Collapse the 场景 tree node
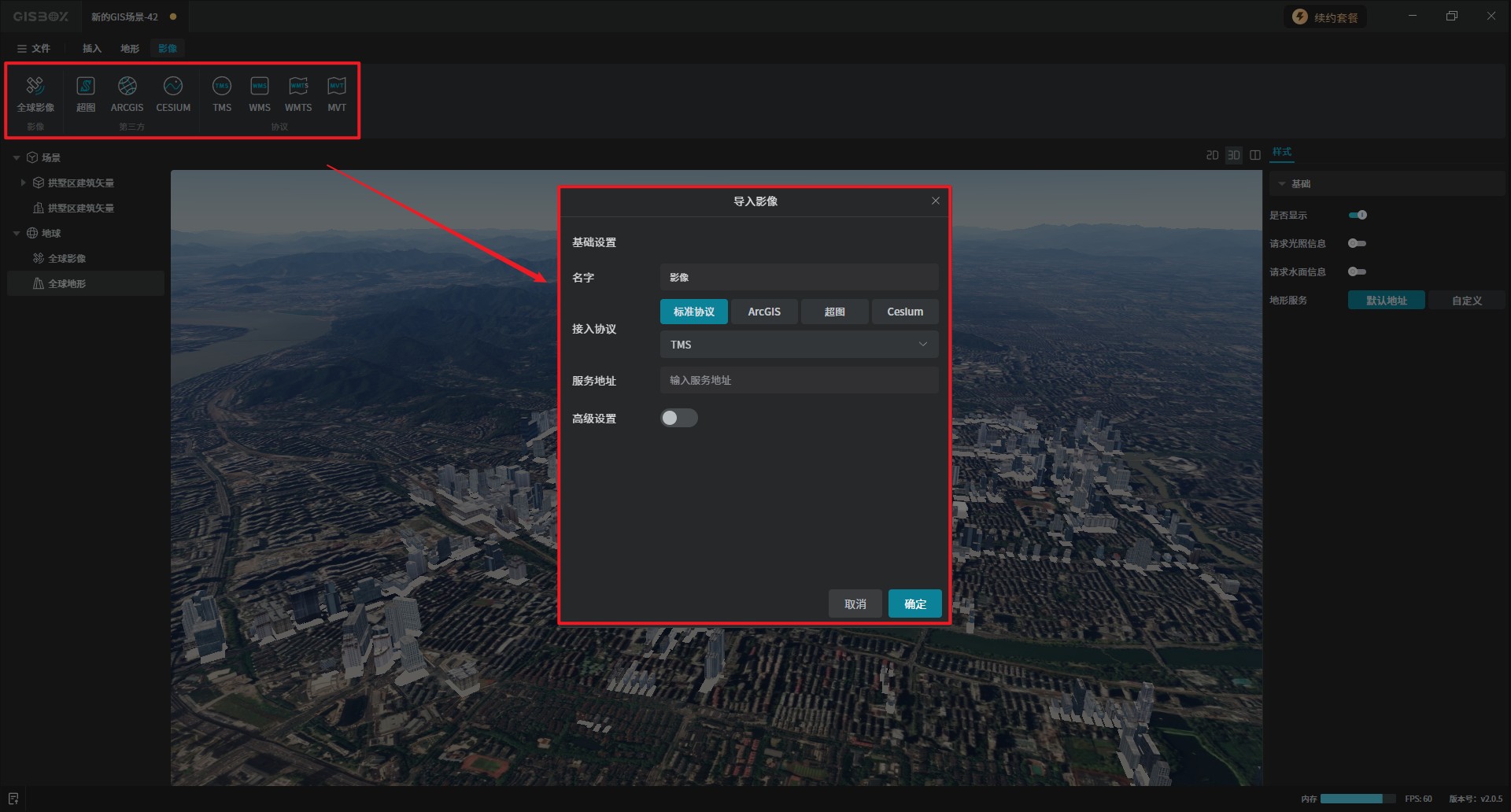Screen dimensions: 1511x812 [x=17, y=158]
